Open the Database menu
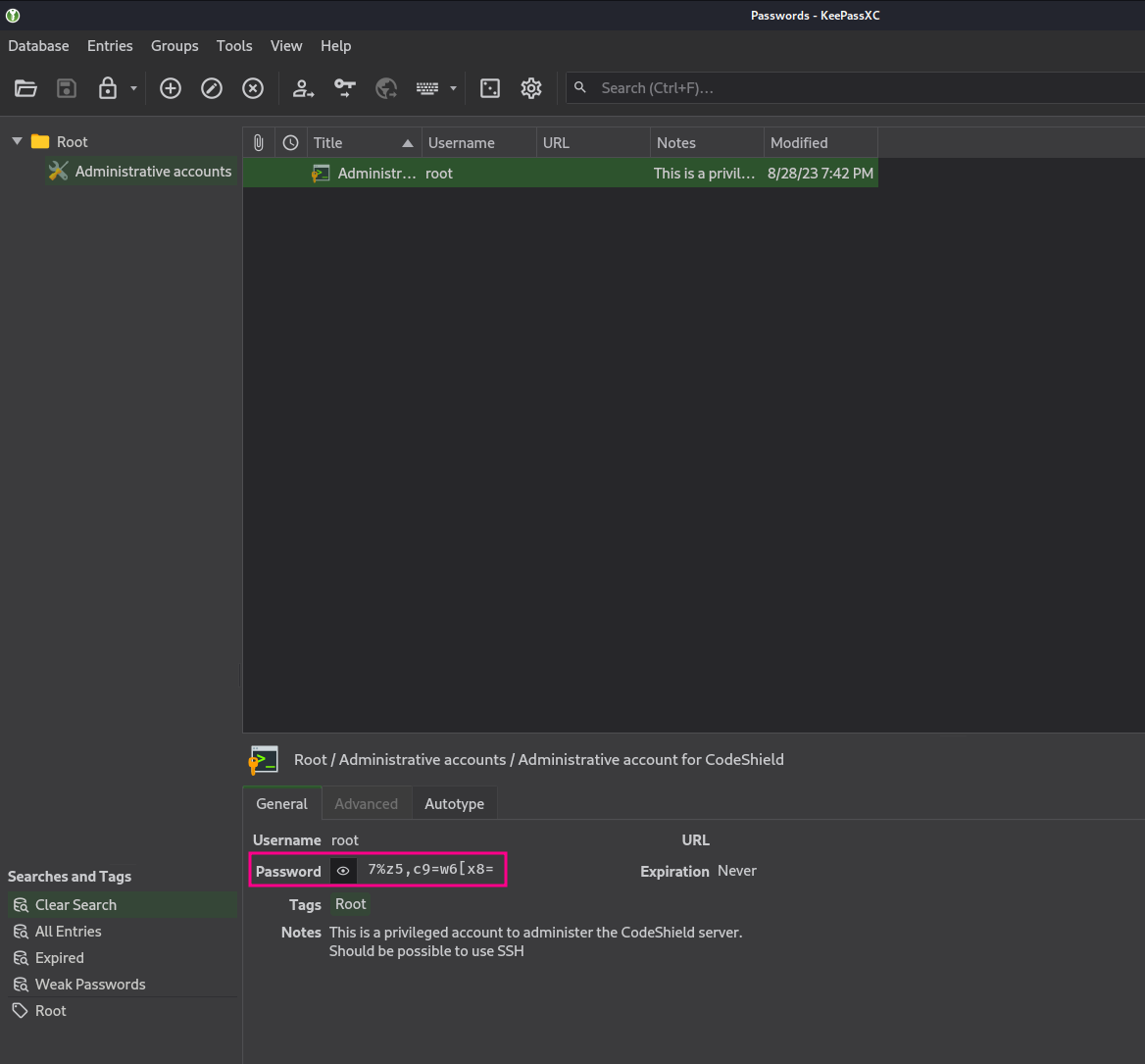The width and height of the screenshot is (1145, 1064). (38, 45)
